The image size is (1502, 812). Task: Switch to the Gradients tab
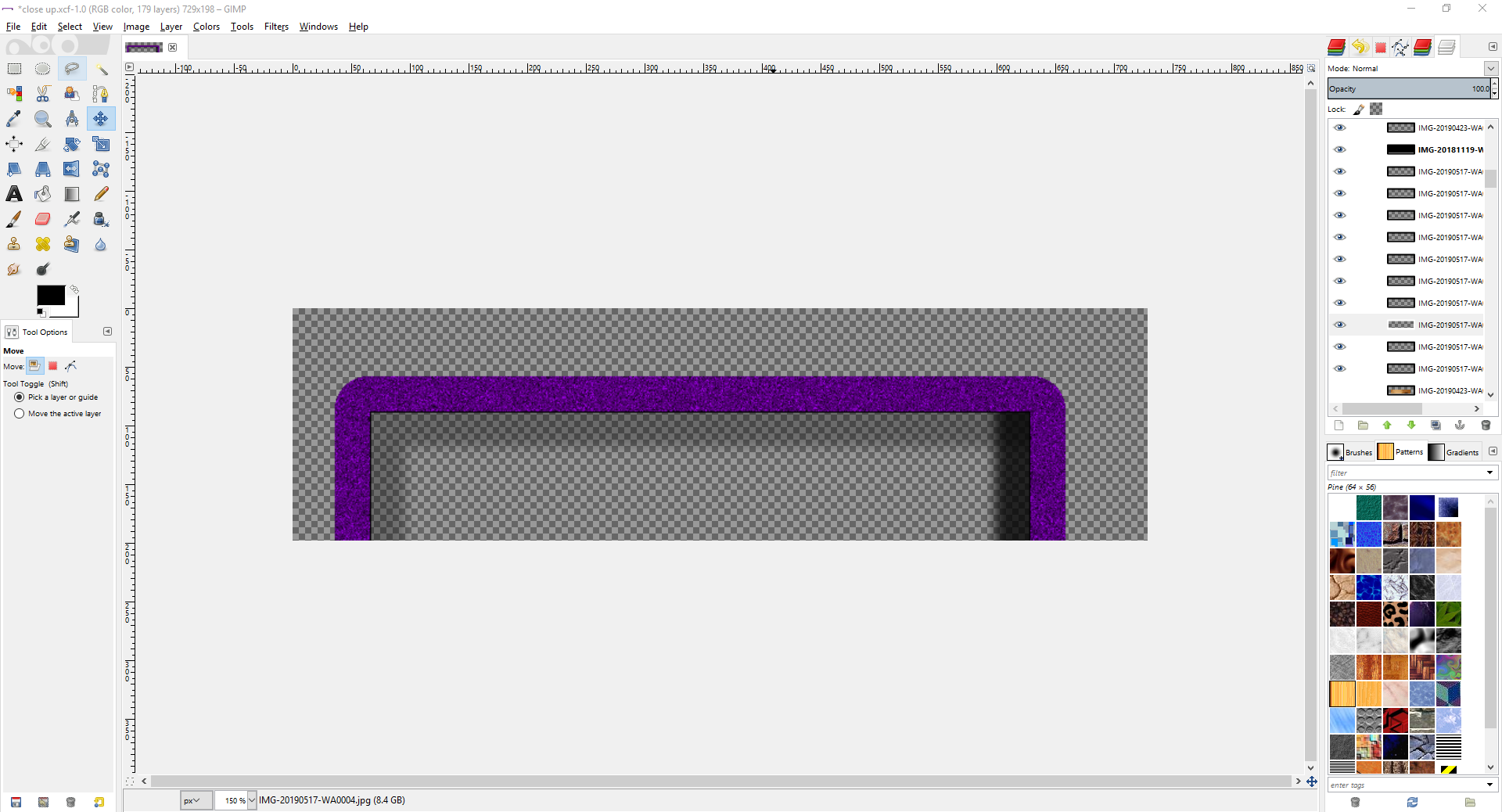1453,452
